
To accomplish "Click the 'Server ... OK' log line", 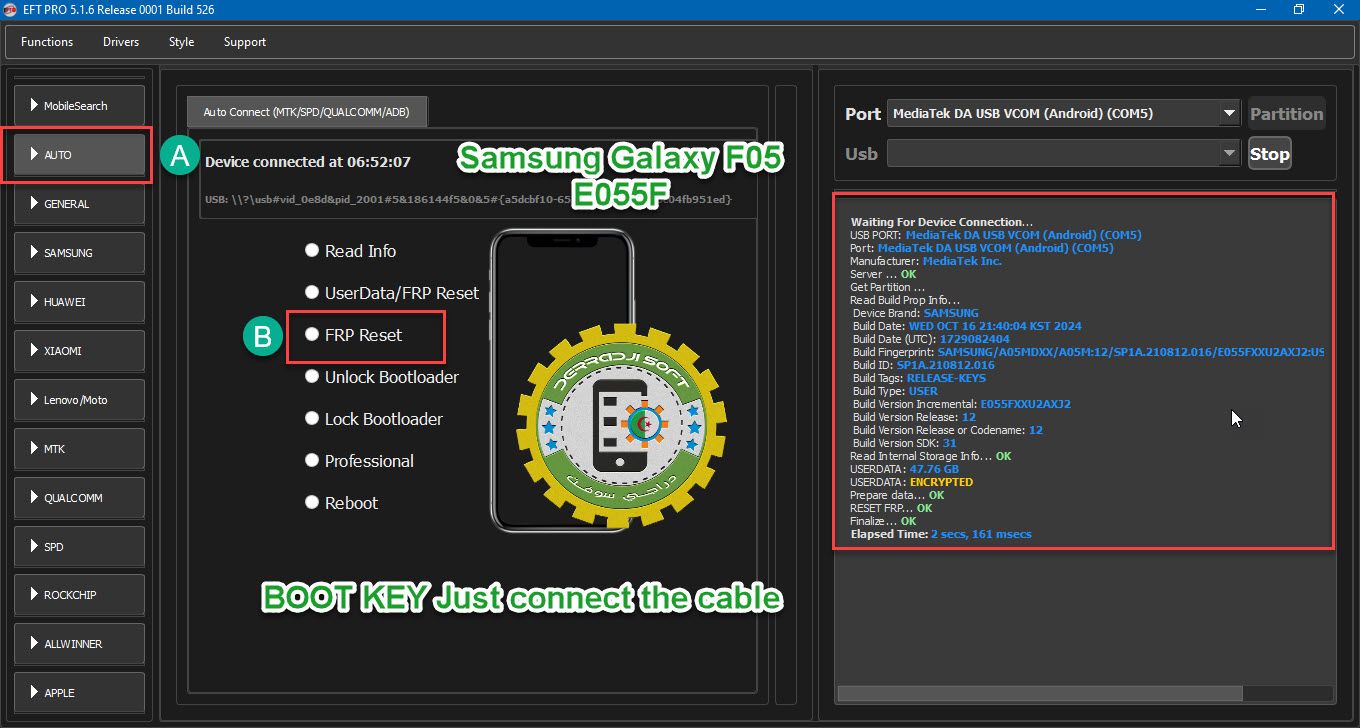I will [x=883, y=274].
